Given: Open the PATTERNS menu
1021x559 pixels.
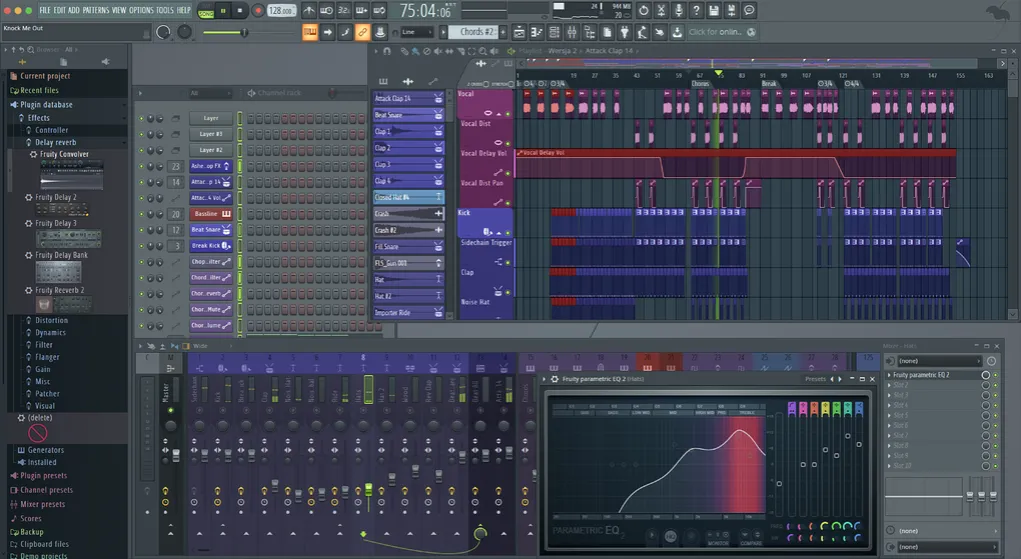Looking at the screenshot, I should coord(96,10).
